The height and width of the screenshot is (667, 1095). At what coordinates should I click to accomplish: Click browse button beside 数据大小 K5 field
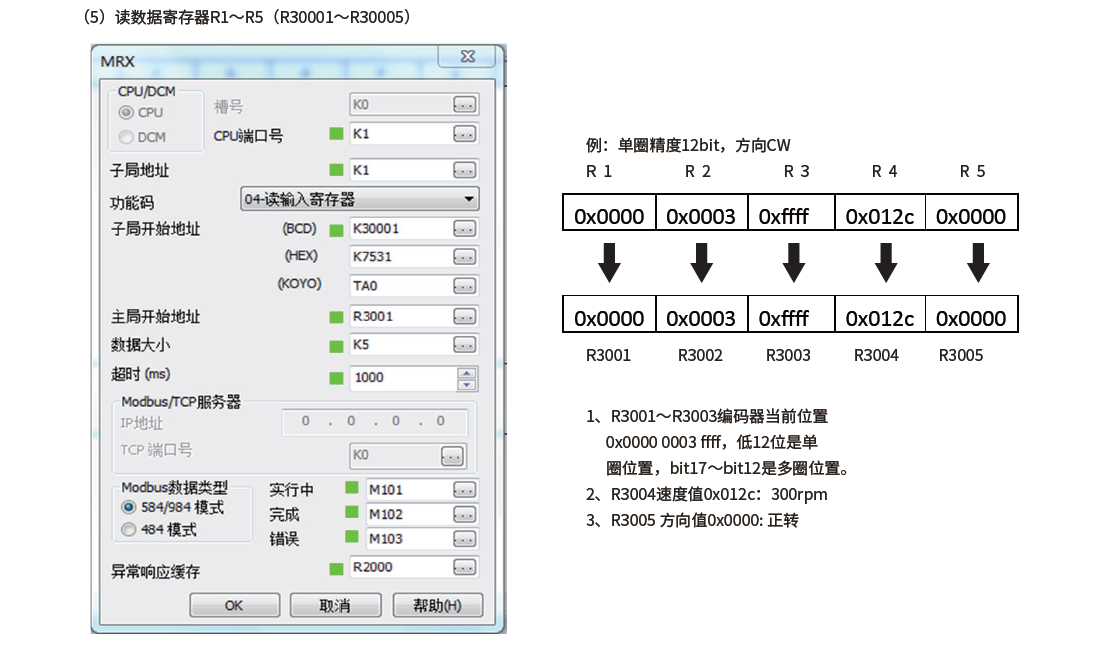[x=465, y=346]
